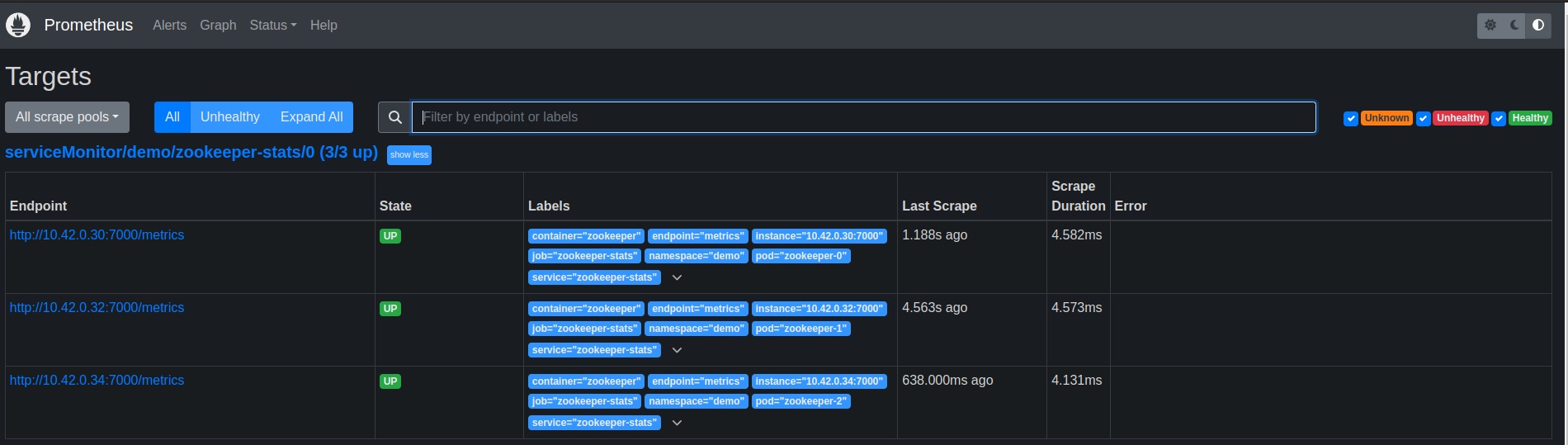Click the magnifying glass search icon
This screenshot has width=1568, height=445.
(395, 117)
